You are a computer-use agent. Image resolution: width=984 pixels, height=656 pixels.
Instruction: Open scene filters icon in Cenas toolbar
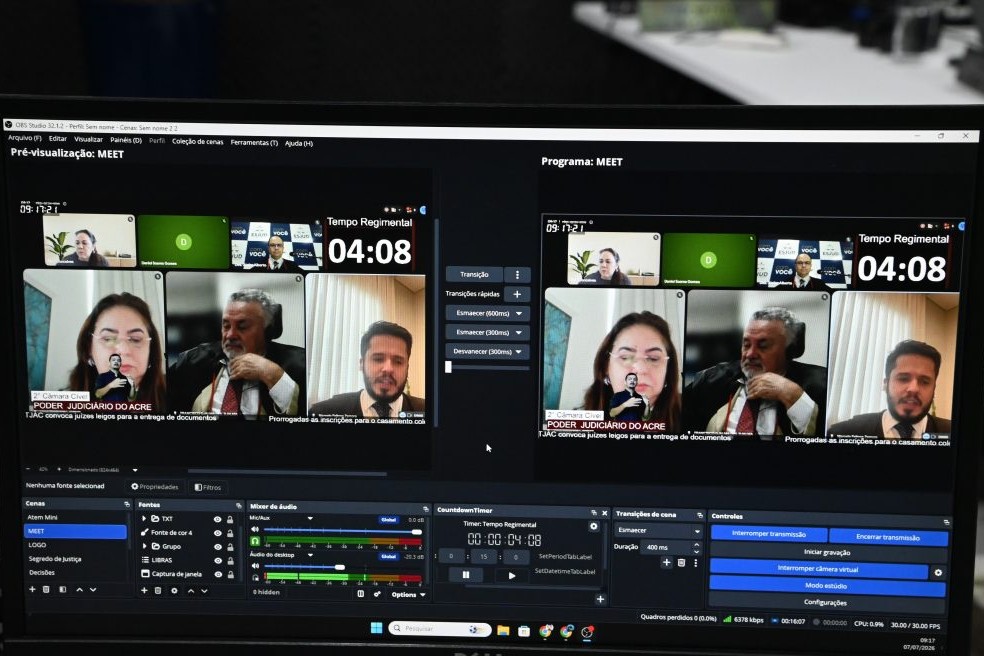click(x=63, y=589)
